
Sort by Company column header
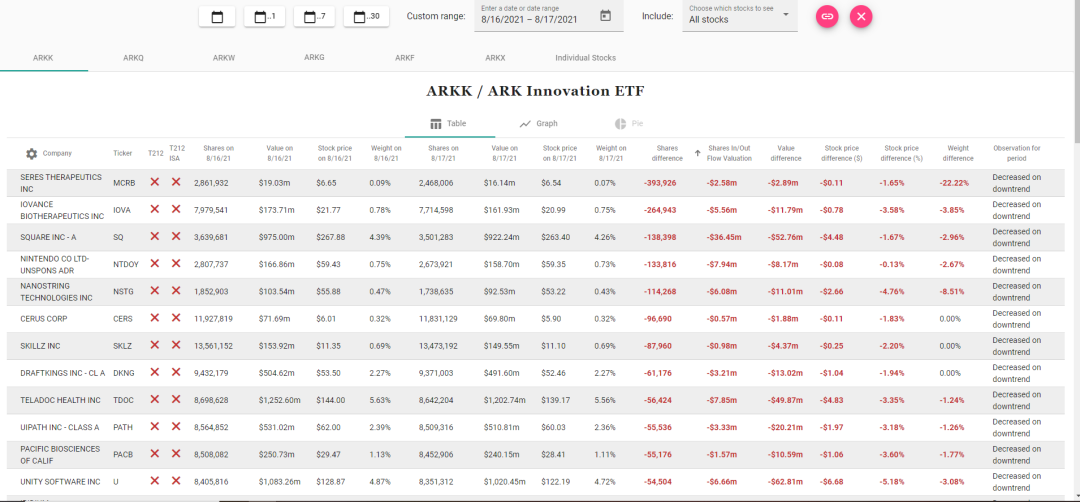pyautogui.click(x=57, y=154)
